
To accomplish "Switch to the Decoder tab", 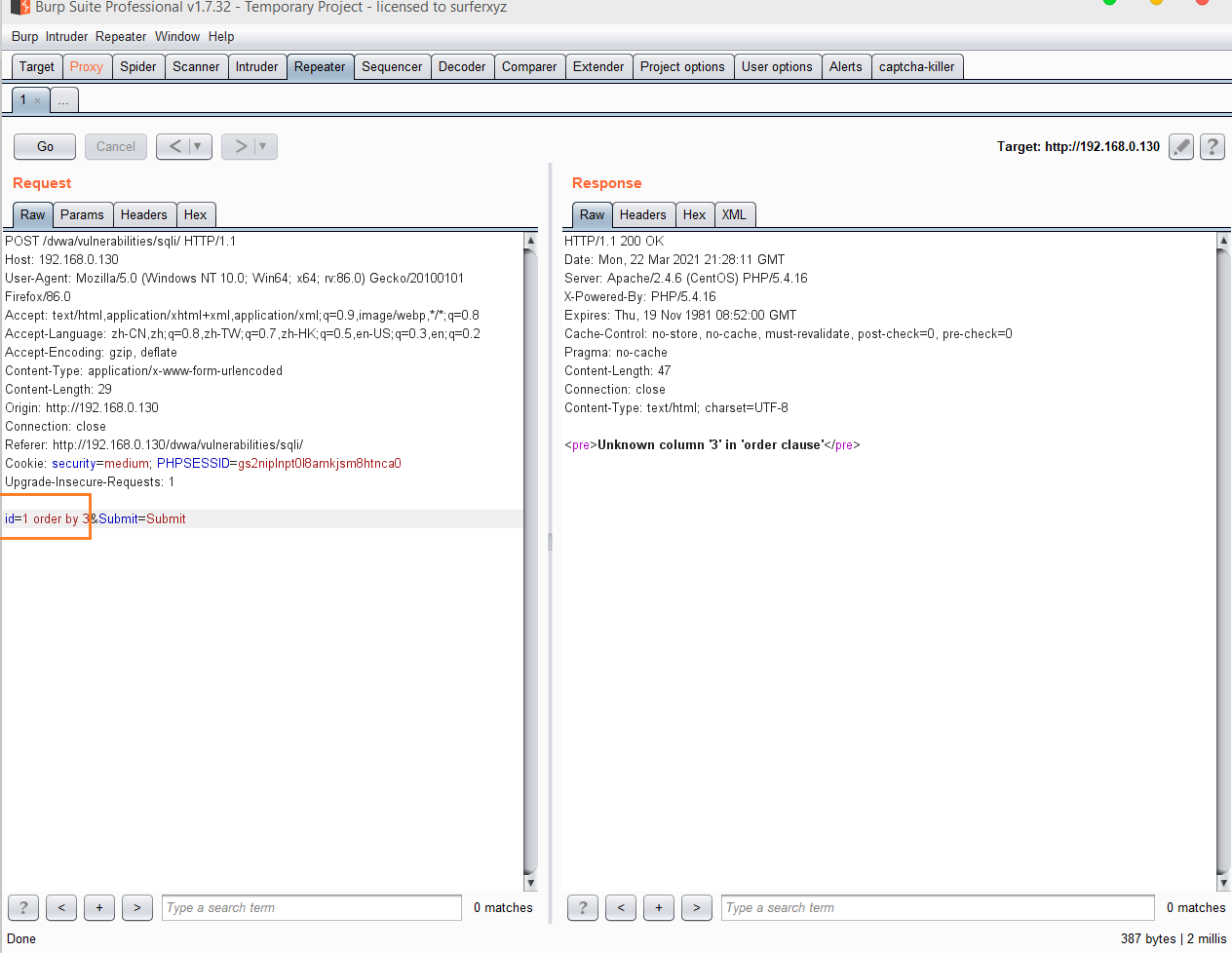I will (x=462, y=66).
